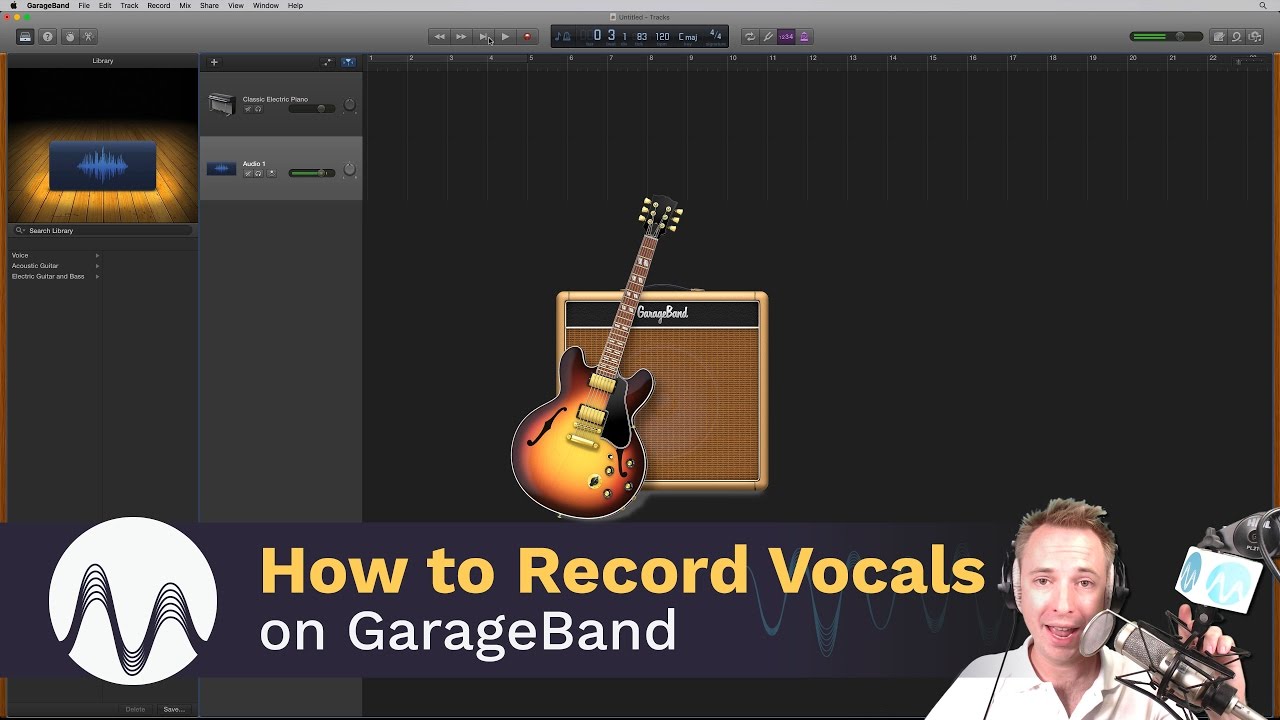The image size is (1280, 720).
Task: Open the Window menu
Action: [x=266, y=5]
